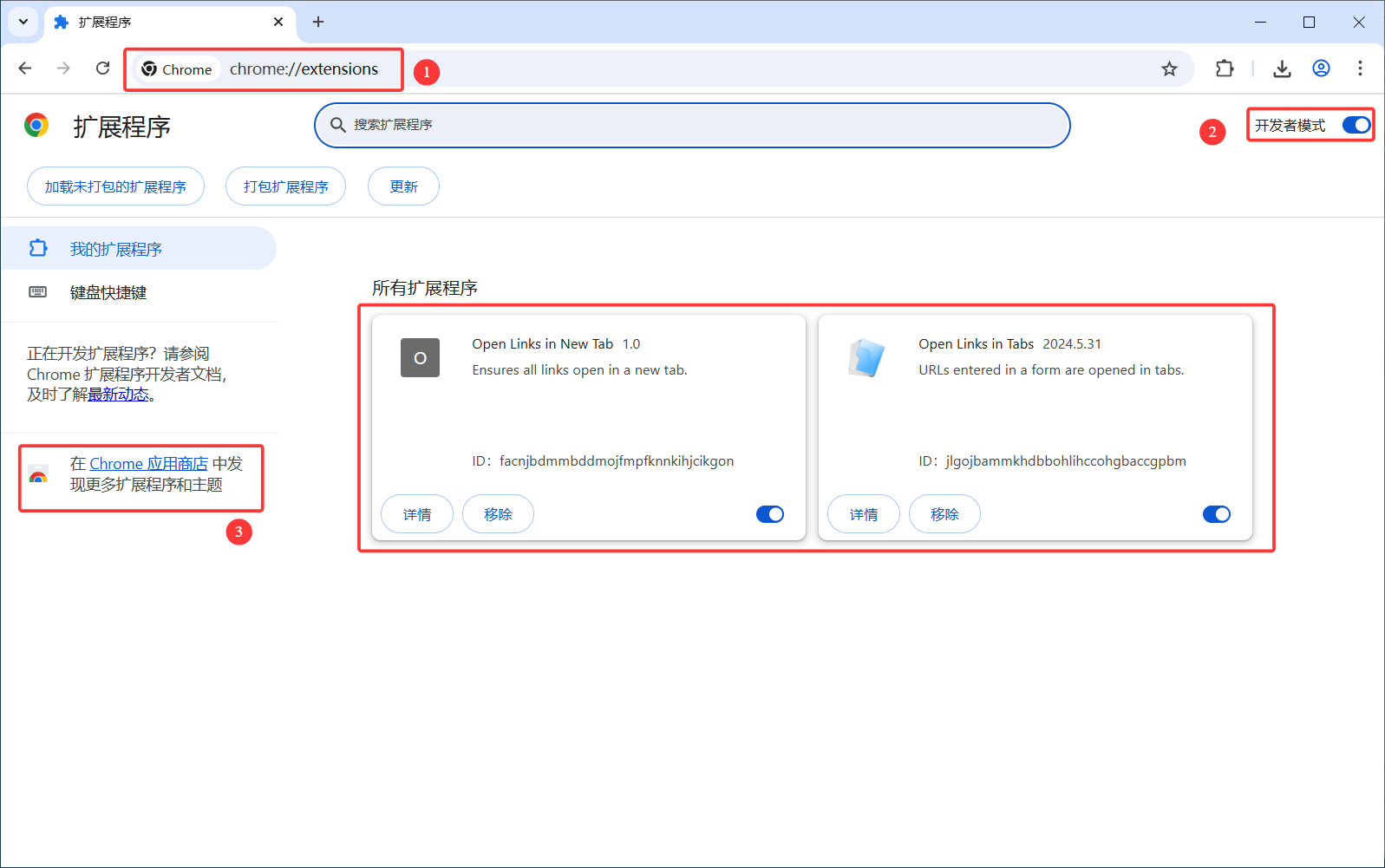Screen dimensions: 1385x868
Task: Open the Chrome 应用商店 link
Action: 148,464
